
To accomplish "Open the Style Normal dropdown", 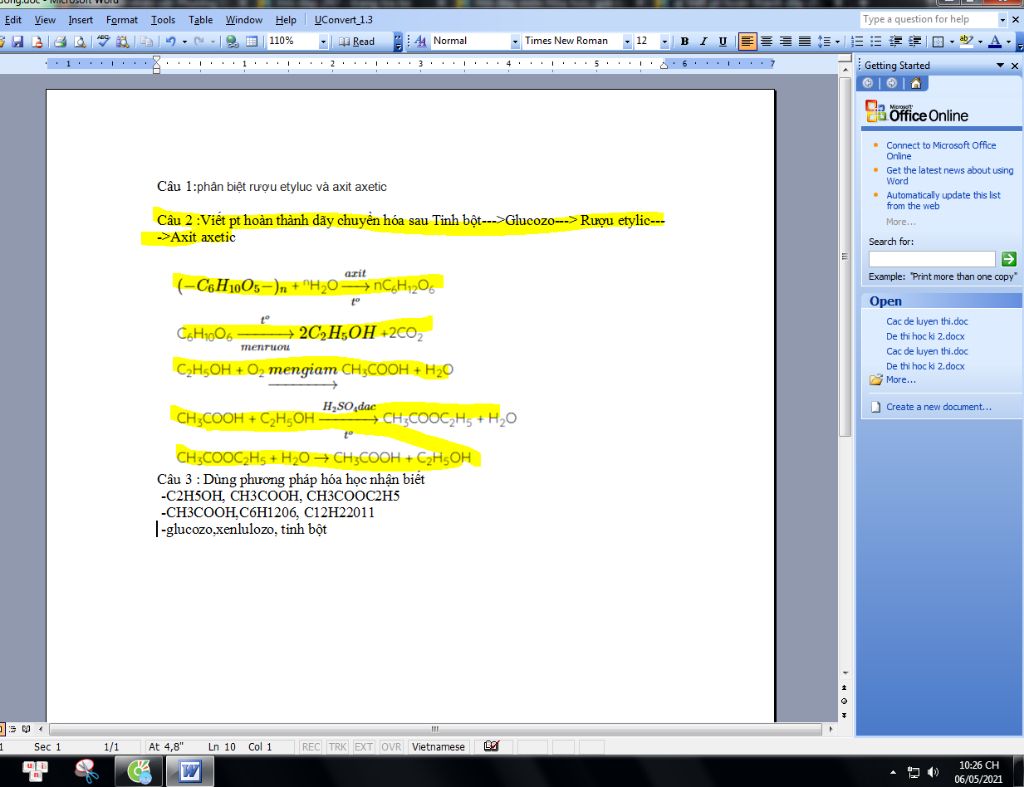I will (515, 42).
